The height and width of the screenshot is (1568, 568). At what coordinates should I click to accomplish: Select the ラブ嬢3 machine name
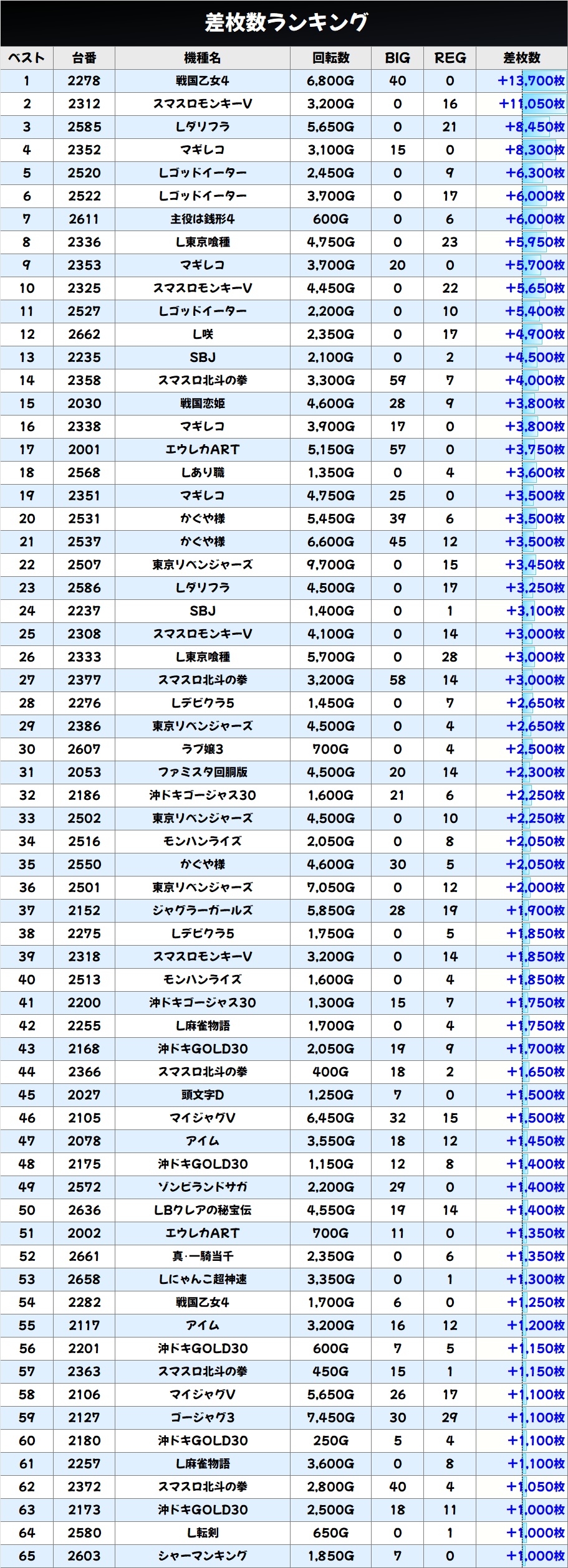coord(203,749)
